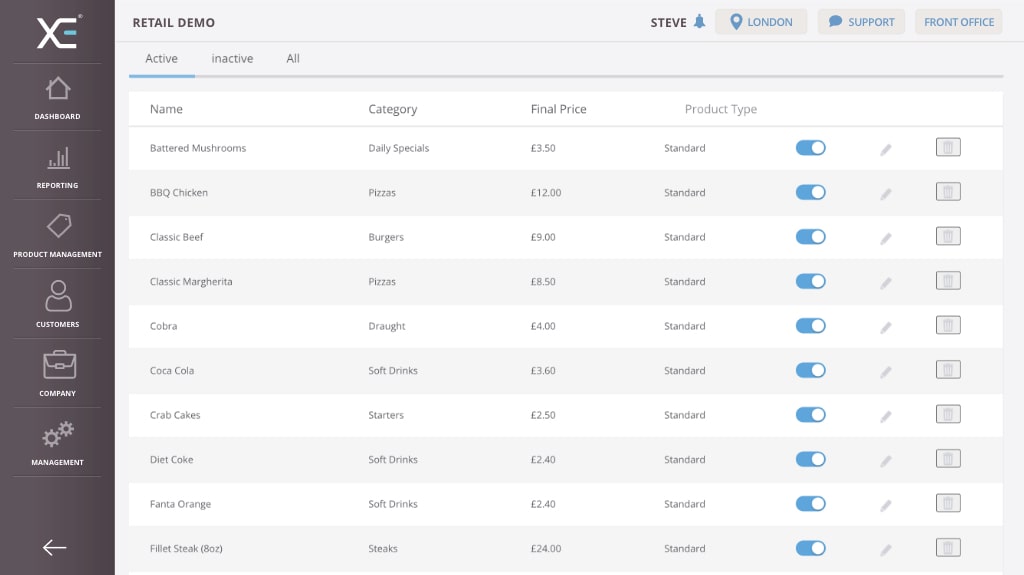1024x575 pixels.
Task: Toggle off Coca Cola product
Action: [x=811, y=370]
